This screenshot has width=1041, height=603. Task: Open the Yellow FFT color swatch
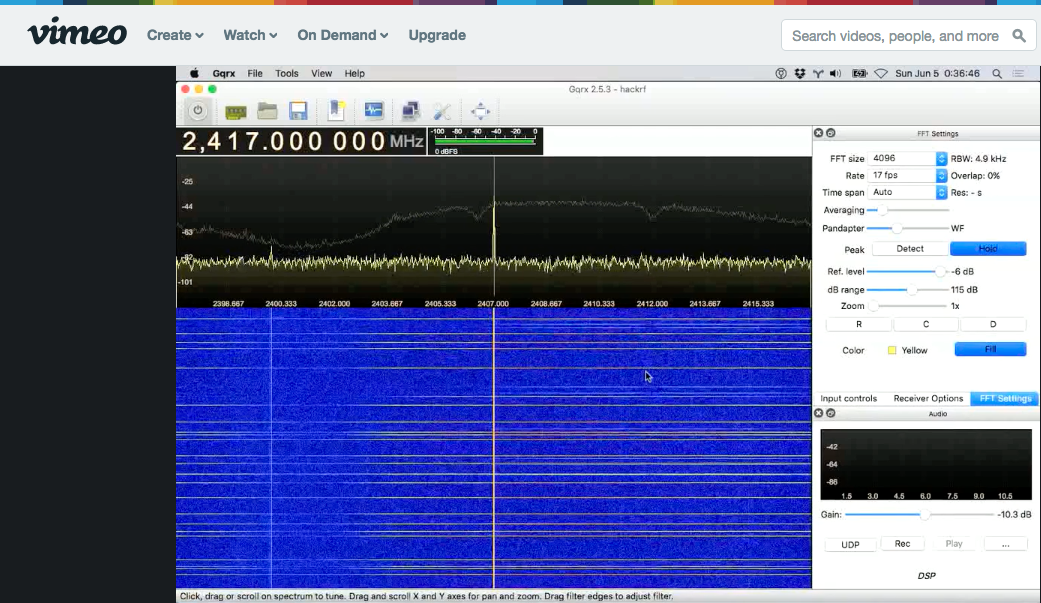click(892, 350)
